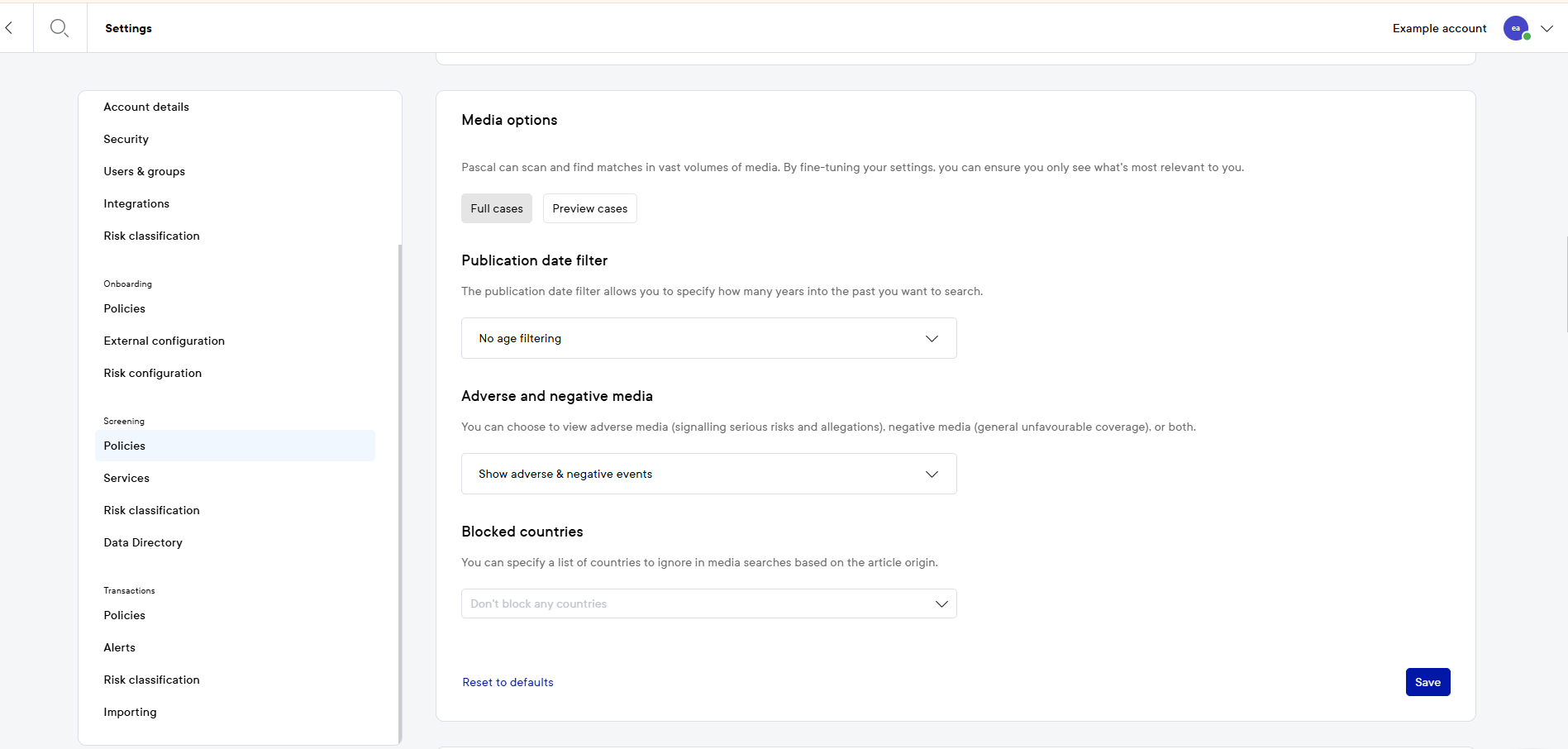
Task: Open search with the magnifying glass icon
Action: (x=60, y=28)
